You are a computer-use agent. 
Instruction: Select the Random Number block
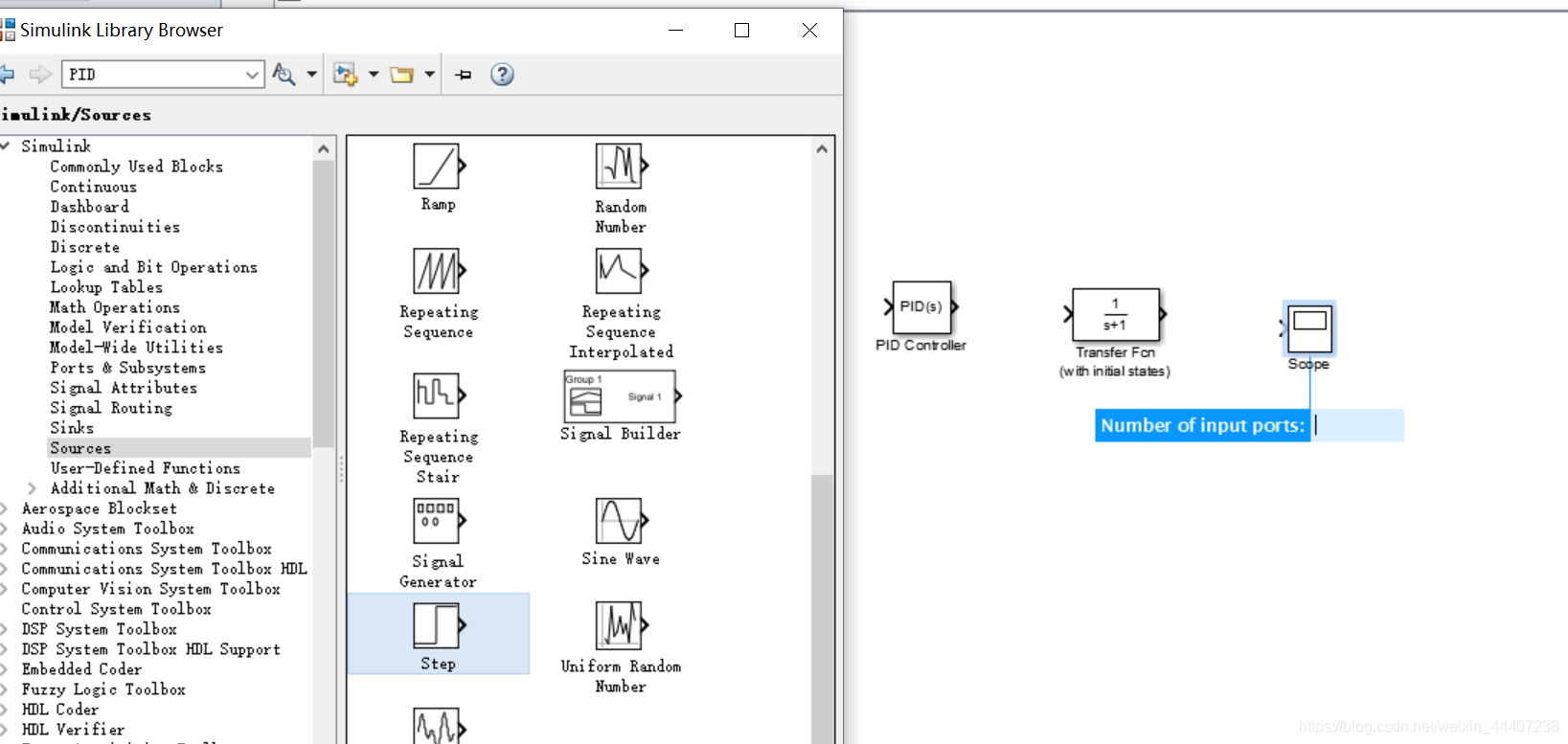tap(622, 167)
